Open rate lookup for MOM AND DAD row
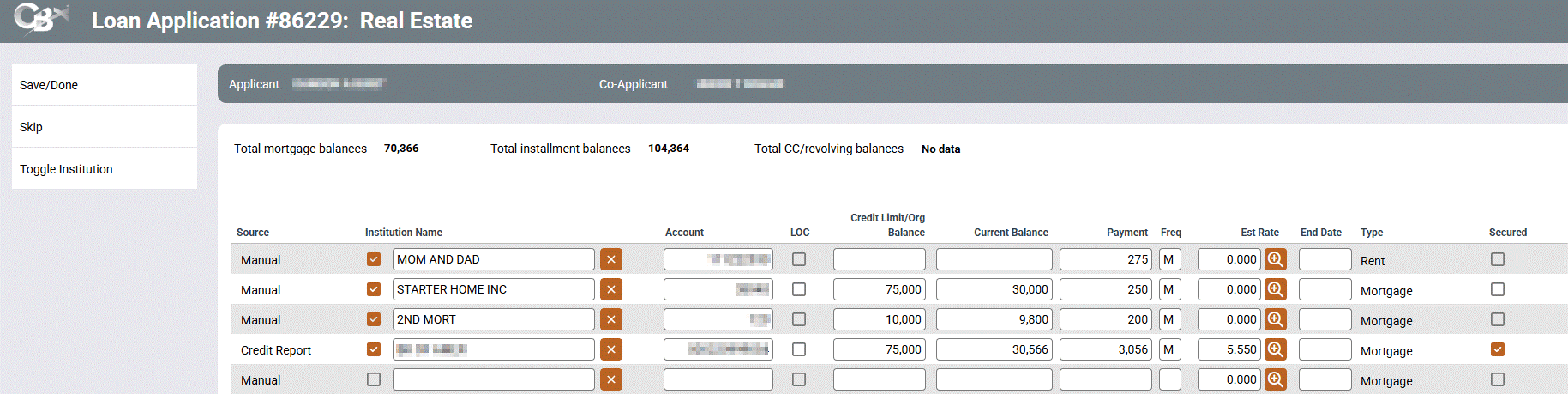Viewport: 1568px width, 394px height. point(1276,259)
